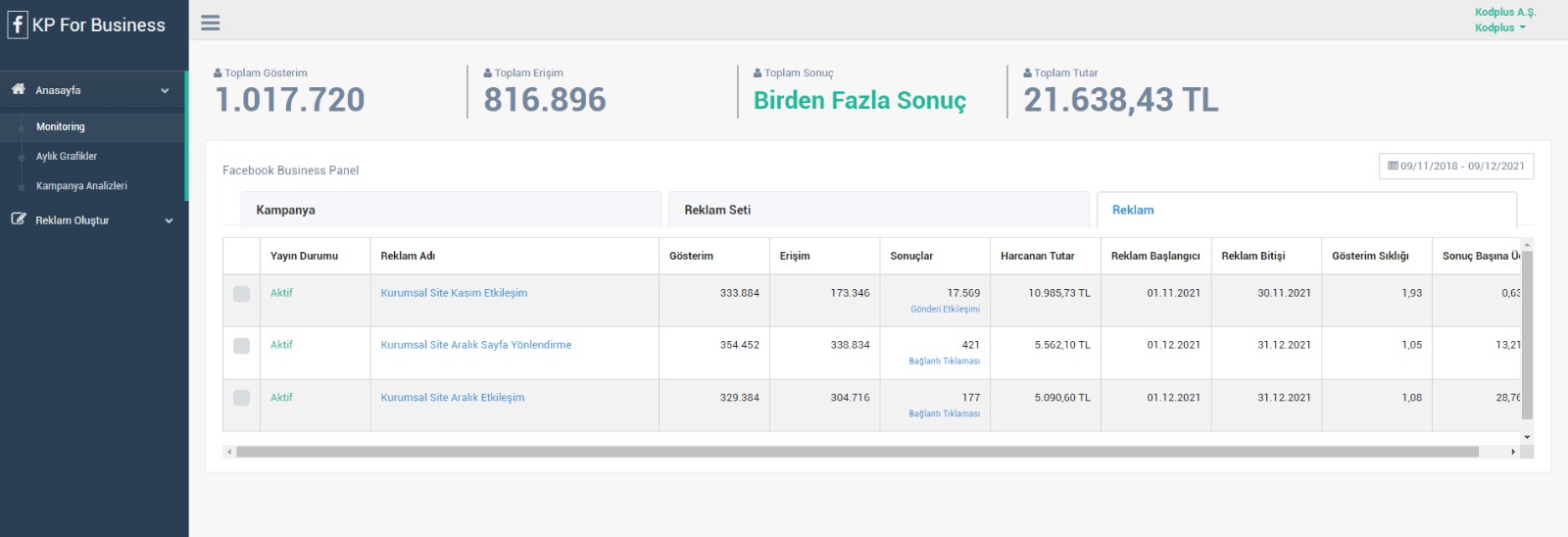Click the user icon beside Toplam Tutar
The image size is (1568, 537).
(1027, 73)
